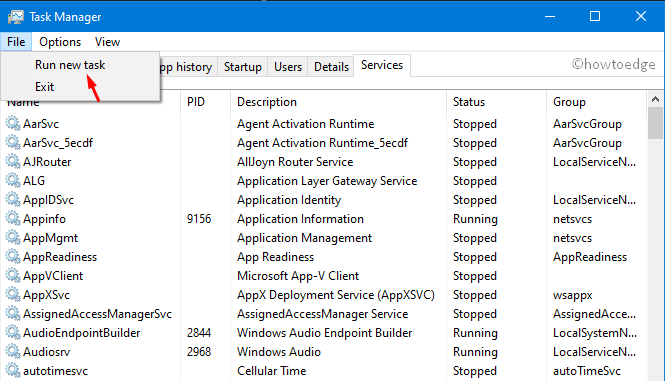Select the AppVClient service name
Screen dimensions: 665x381
53,276
